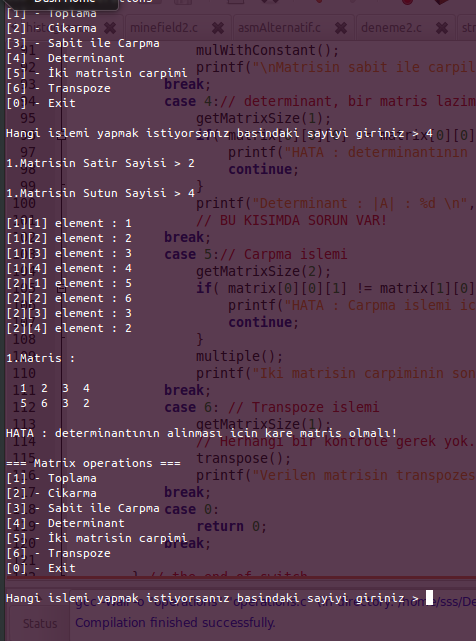
Task: Place cursor on the 'mulWithConstant();' call
Action: pos(267,50)
